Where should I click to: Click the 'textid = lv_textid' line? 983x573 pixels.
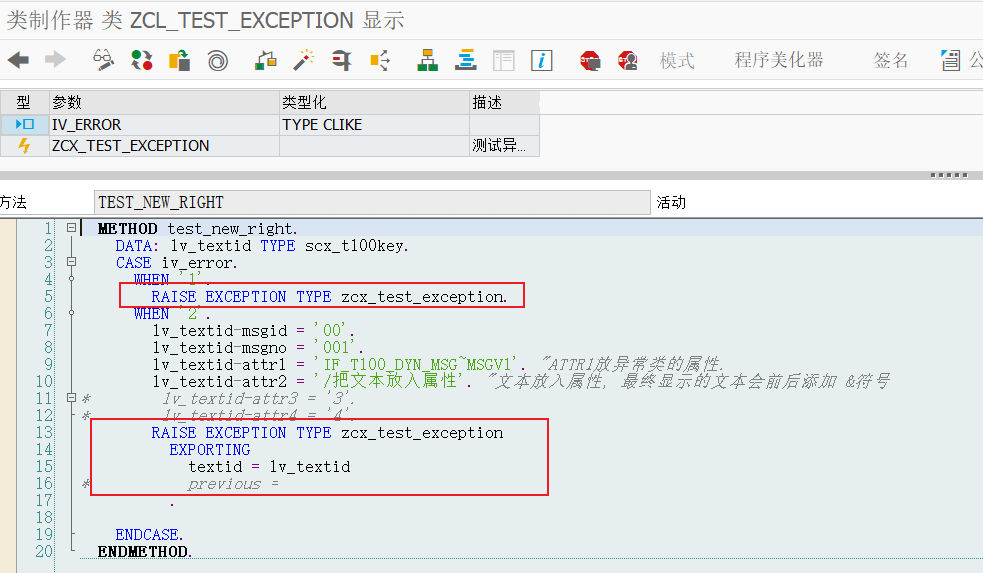click(x=269, y=466)
